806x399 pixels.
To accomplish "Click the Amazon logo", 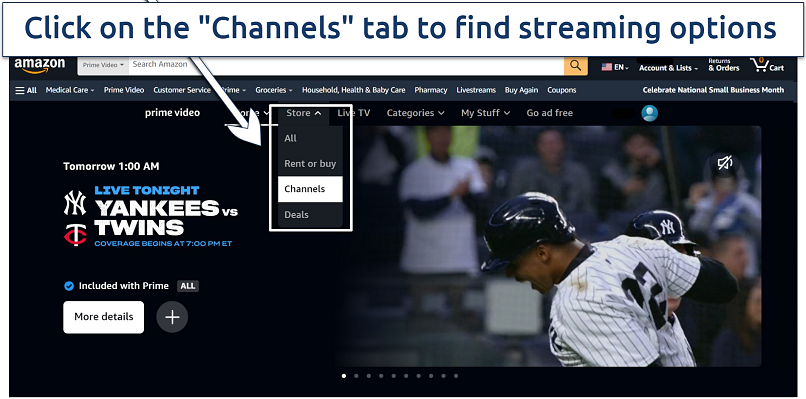I will (40, 66).
